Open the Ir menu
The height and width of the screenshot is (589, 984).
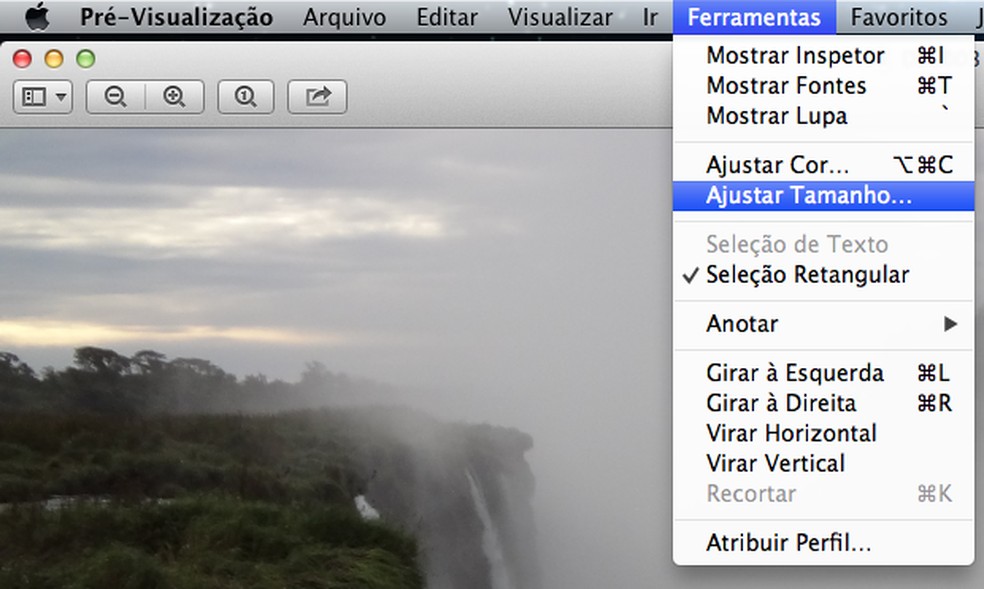[x=650, y=17]
